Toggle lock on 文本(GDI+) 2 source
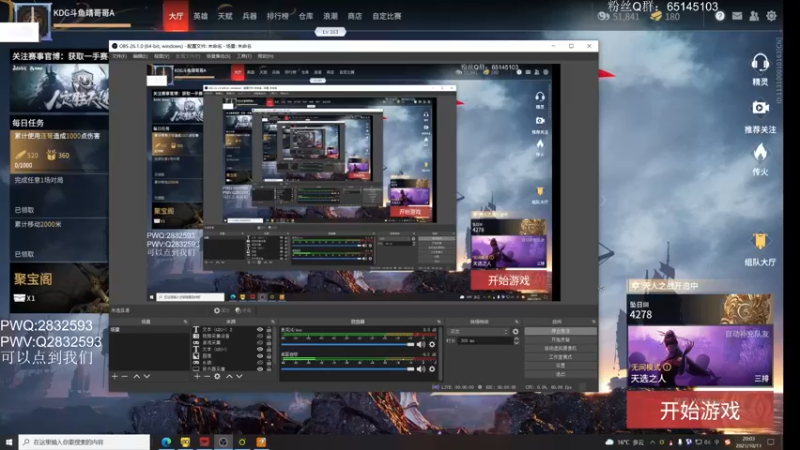 click(269, 330)
